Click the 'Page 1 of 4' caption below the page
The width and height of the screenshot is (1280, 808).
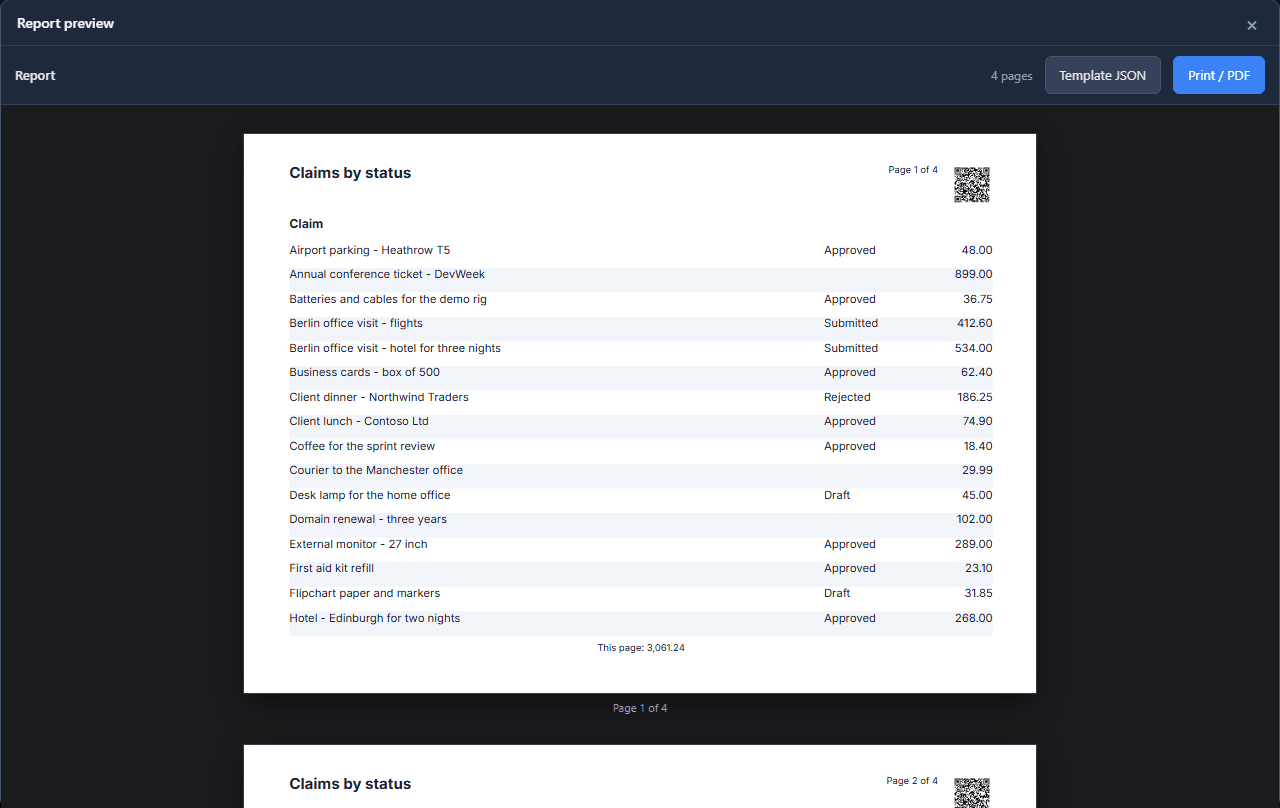tap(640, 708)
